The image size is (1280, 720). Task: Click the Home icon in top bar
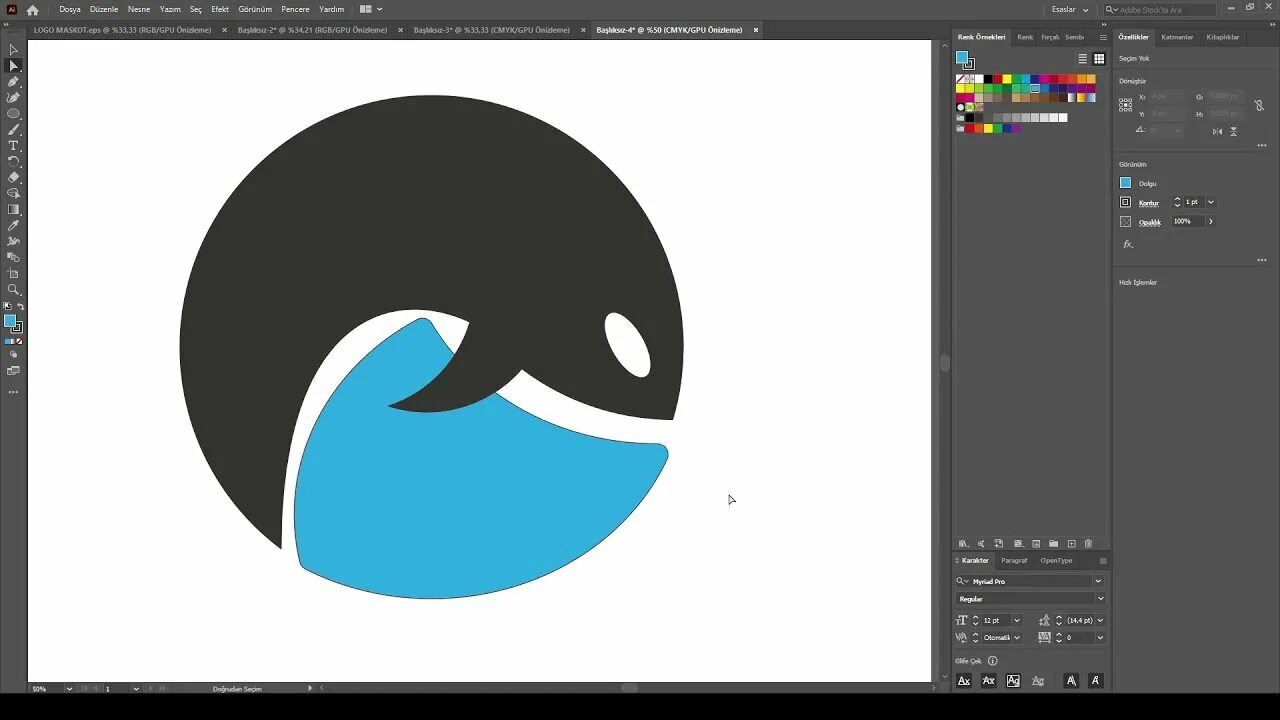pos(32,9)
